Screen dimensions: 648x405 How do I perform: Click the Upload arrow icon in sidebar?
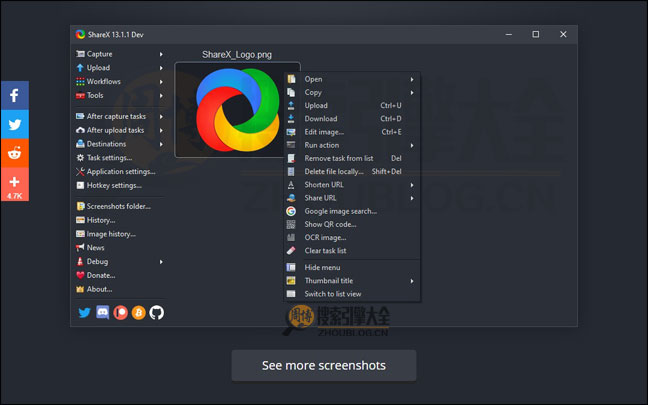(x=80, y=68)
